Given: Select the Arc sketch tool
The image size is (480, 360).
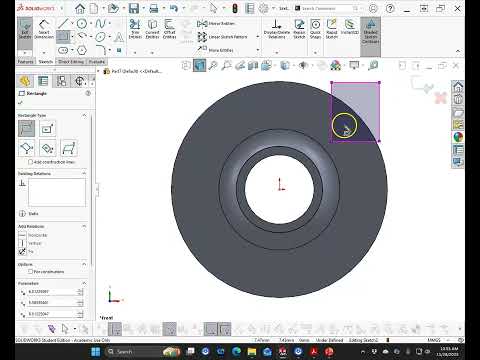Looking at the screenshot, I should coord(82,36).
